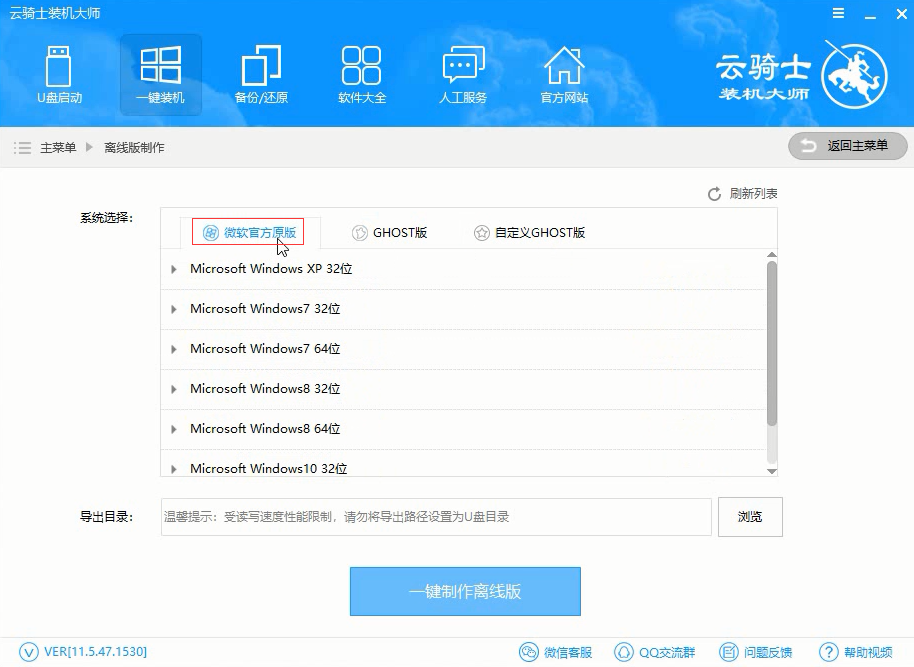
Task: Open the hamburger menu in title bar
Action: [x=838, y=13]
